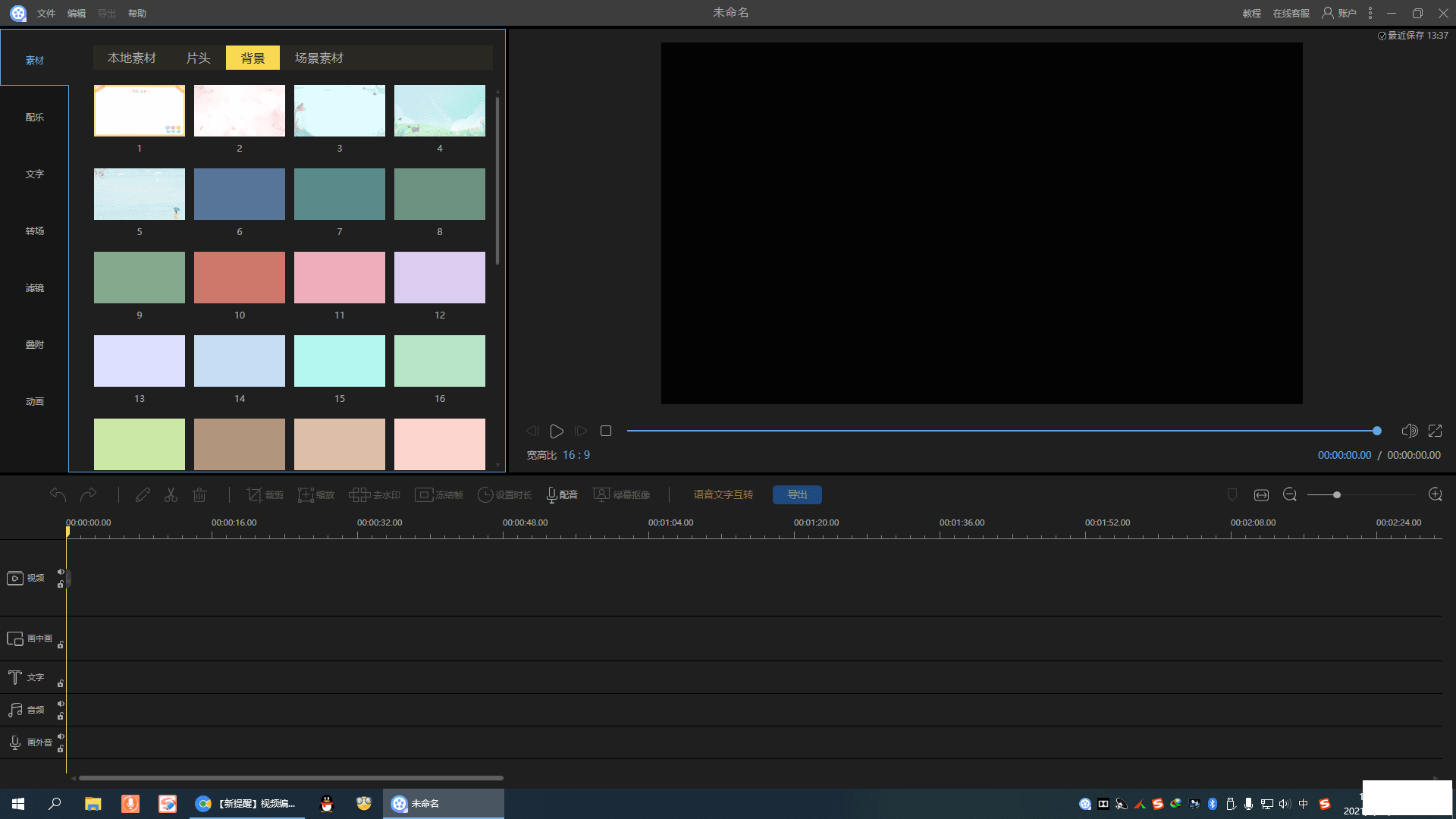
Task: Open the 帮助 menu
Action: click(x=137, y=14)
